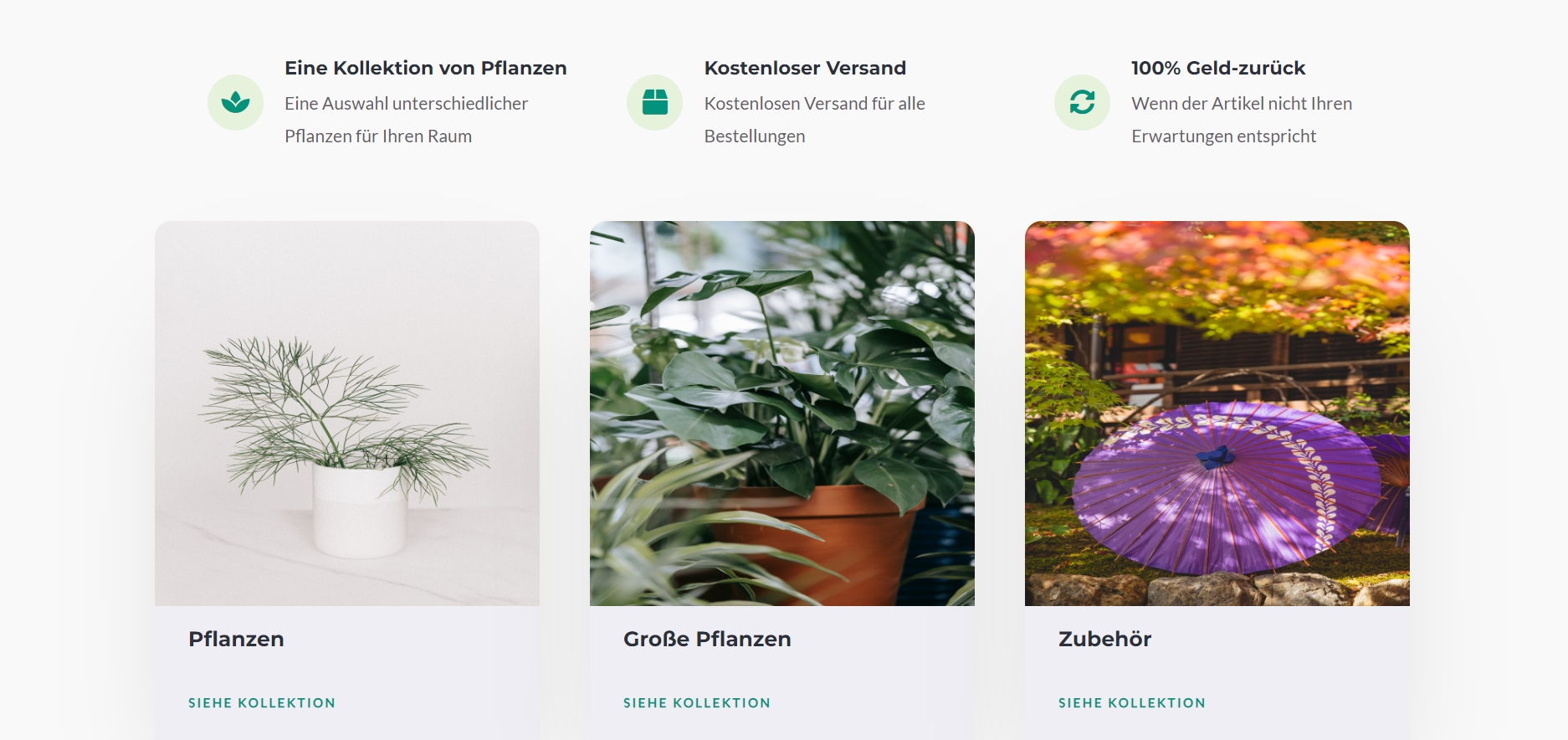
Task: Click 'Eine Auswahl unterschiedlicher Pflanzen' description text
Action: tap(407, 120)
